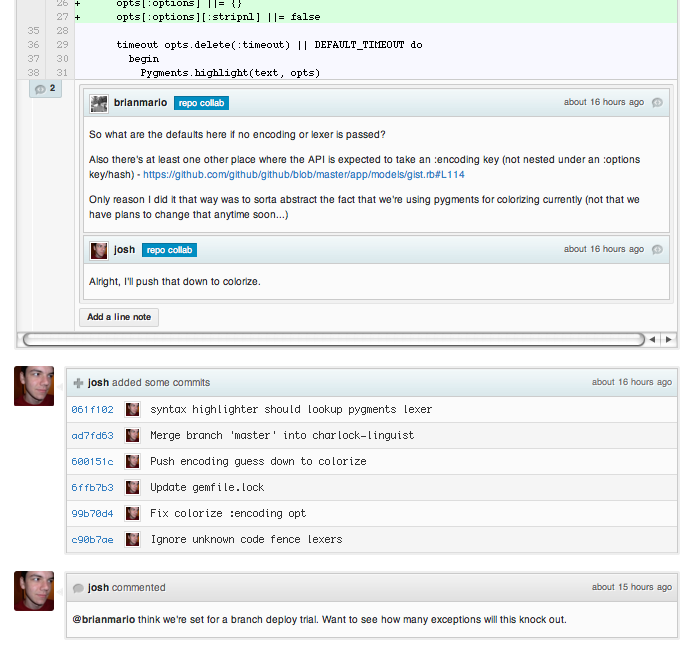This screenshot has height=647, width=686.
Task: Click josh's small avatar in the inline reply
Action: pos(99,250)
